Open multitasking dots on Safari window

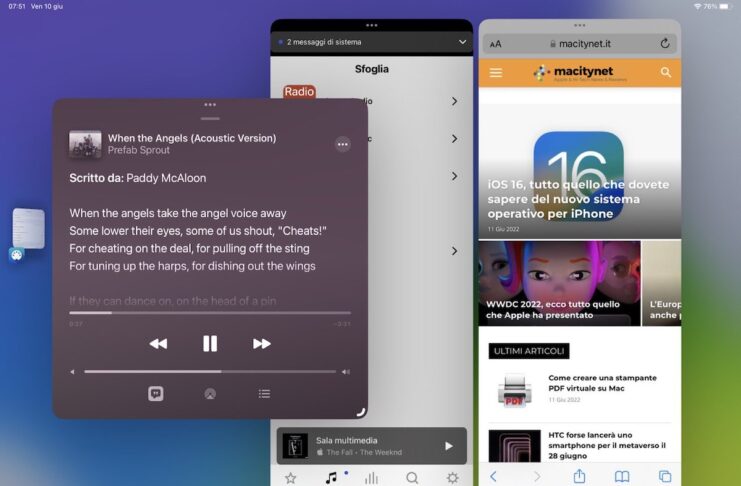pos(580,25)
